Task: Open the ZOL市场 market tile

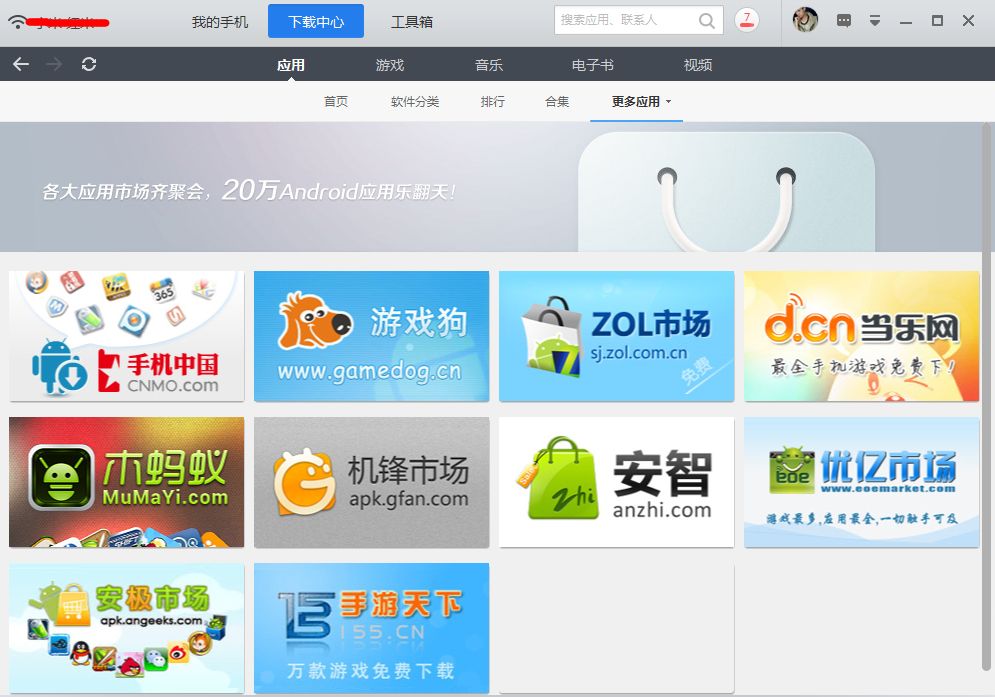Action: click(616, 336)
